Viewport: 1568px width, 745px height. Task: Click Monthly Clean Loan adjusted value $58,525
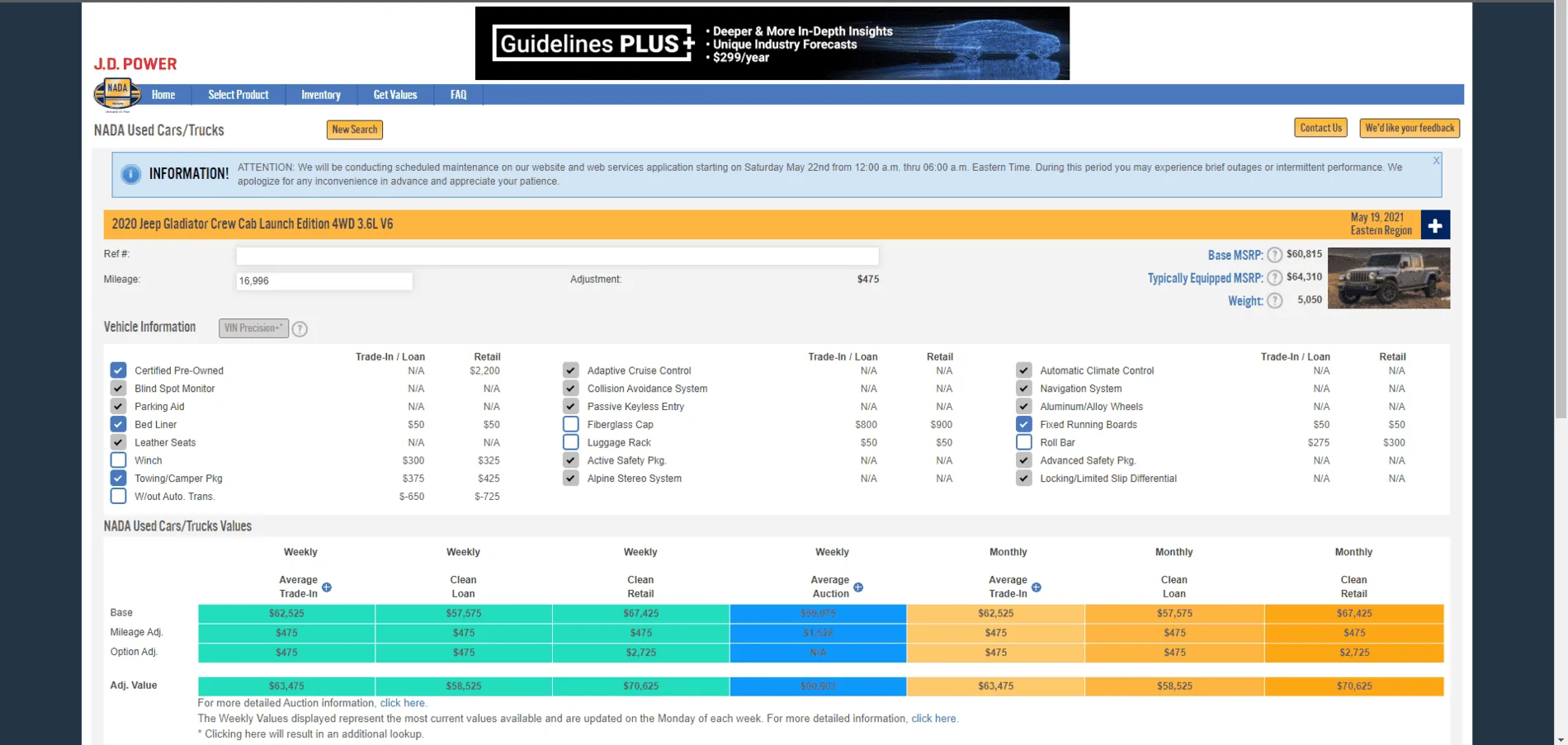(1174, 686)
